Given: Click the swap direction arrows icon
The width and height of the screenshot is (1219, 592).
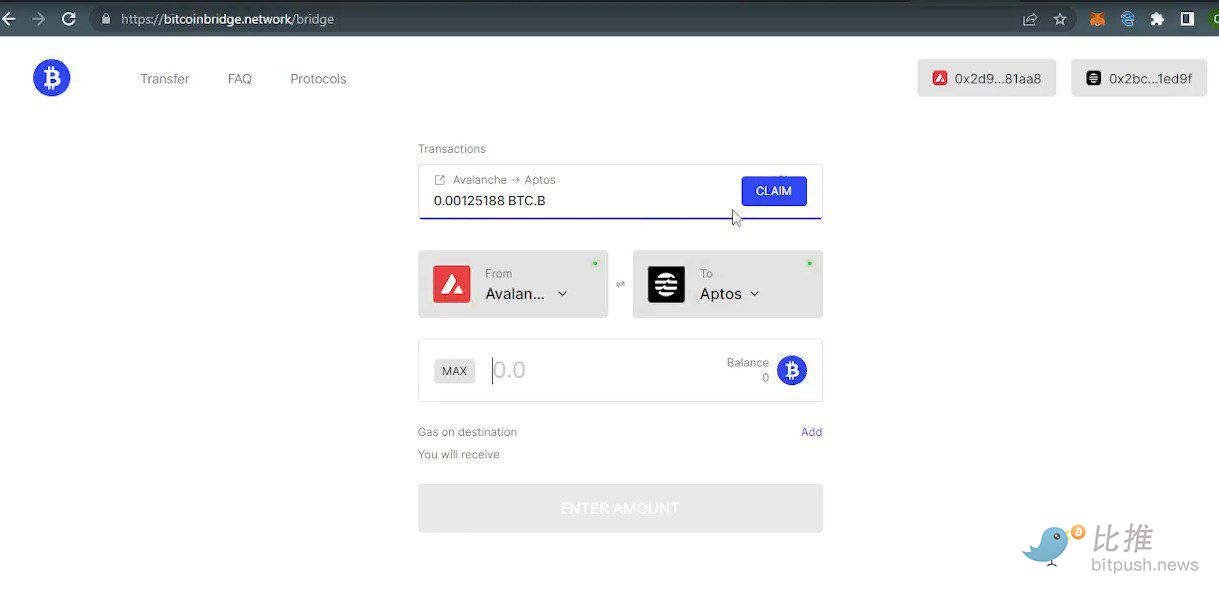Looking at the screenshot, I should (620, 284).
